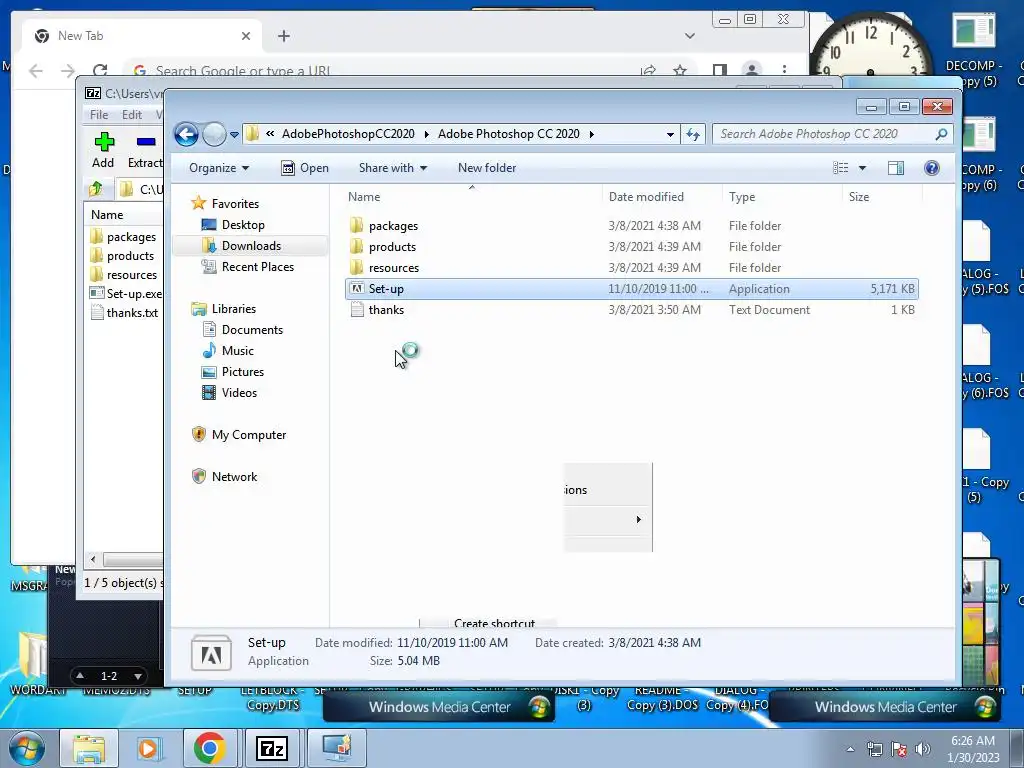Click Adobe Photoshop CC 2020 breadcrumb segment
Screen dimensions: 1024x768
point(509,134)
